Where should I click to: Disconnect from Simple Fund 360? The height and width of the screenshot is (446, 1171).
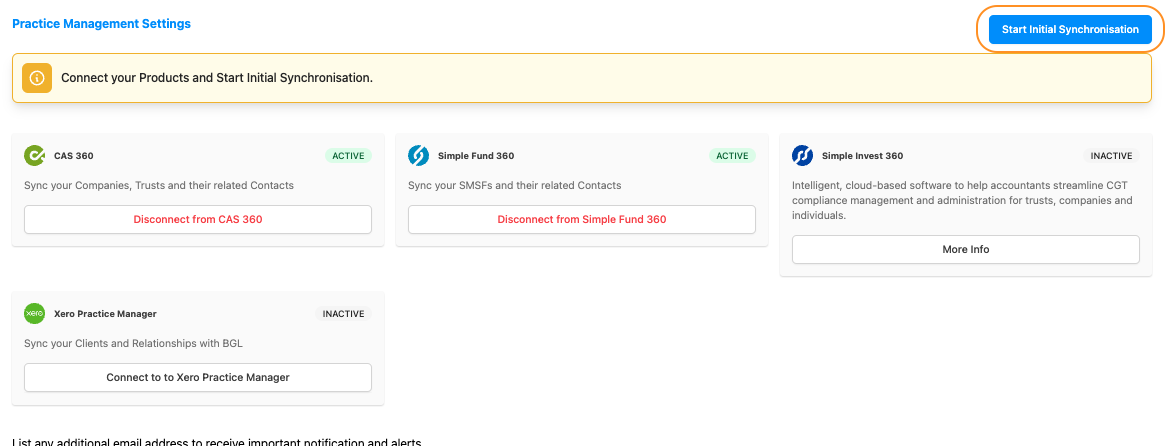(582, 220)
